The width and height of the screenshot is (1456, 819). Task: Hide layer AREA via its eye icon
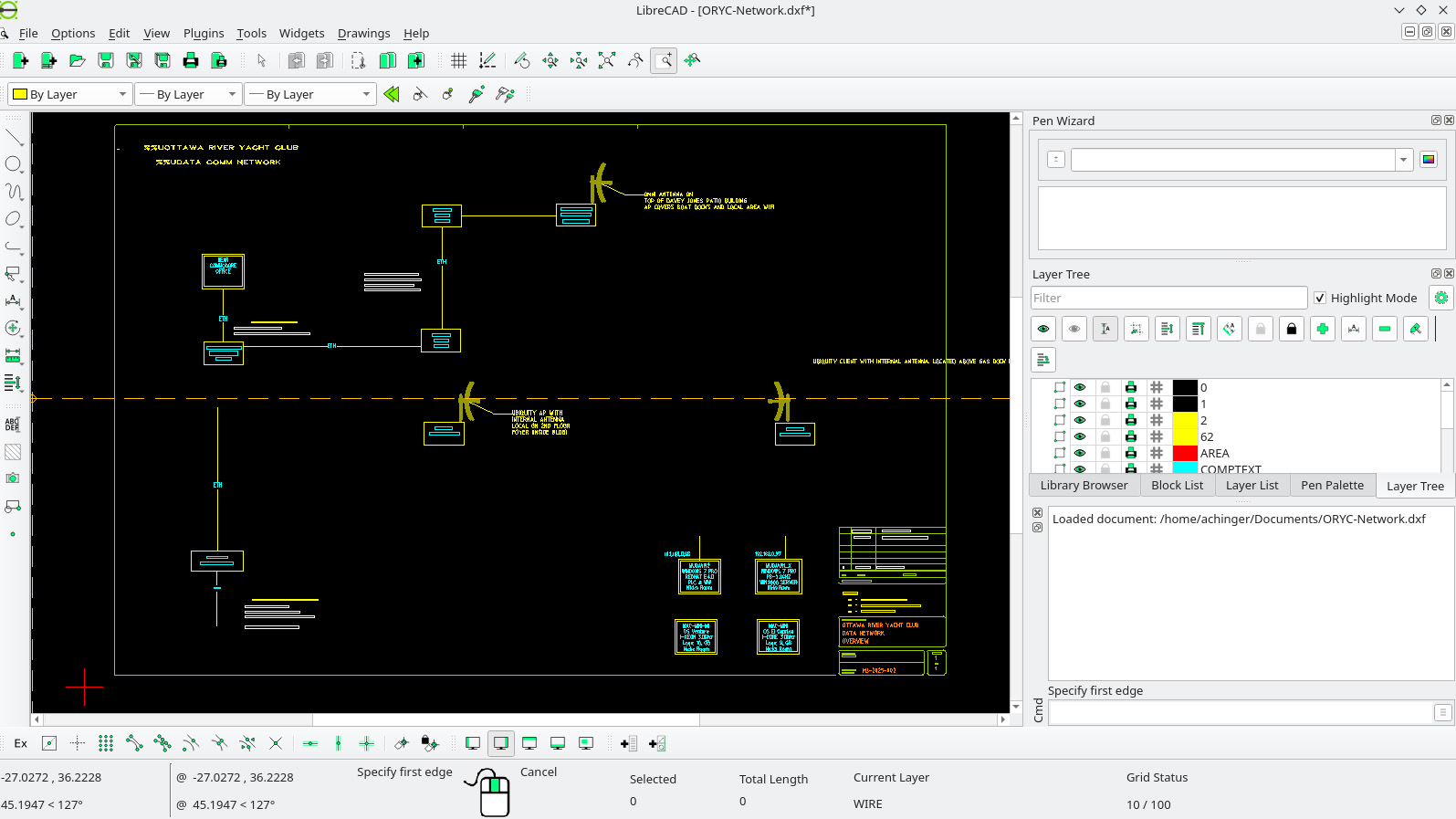pos(1080,453)
